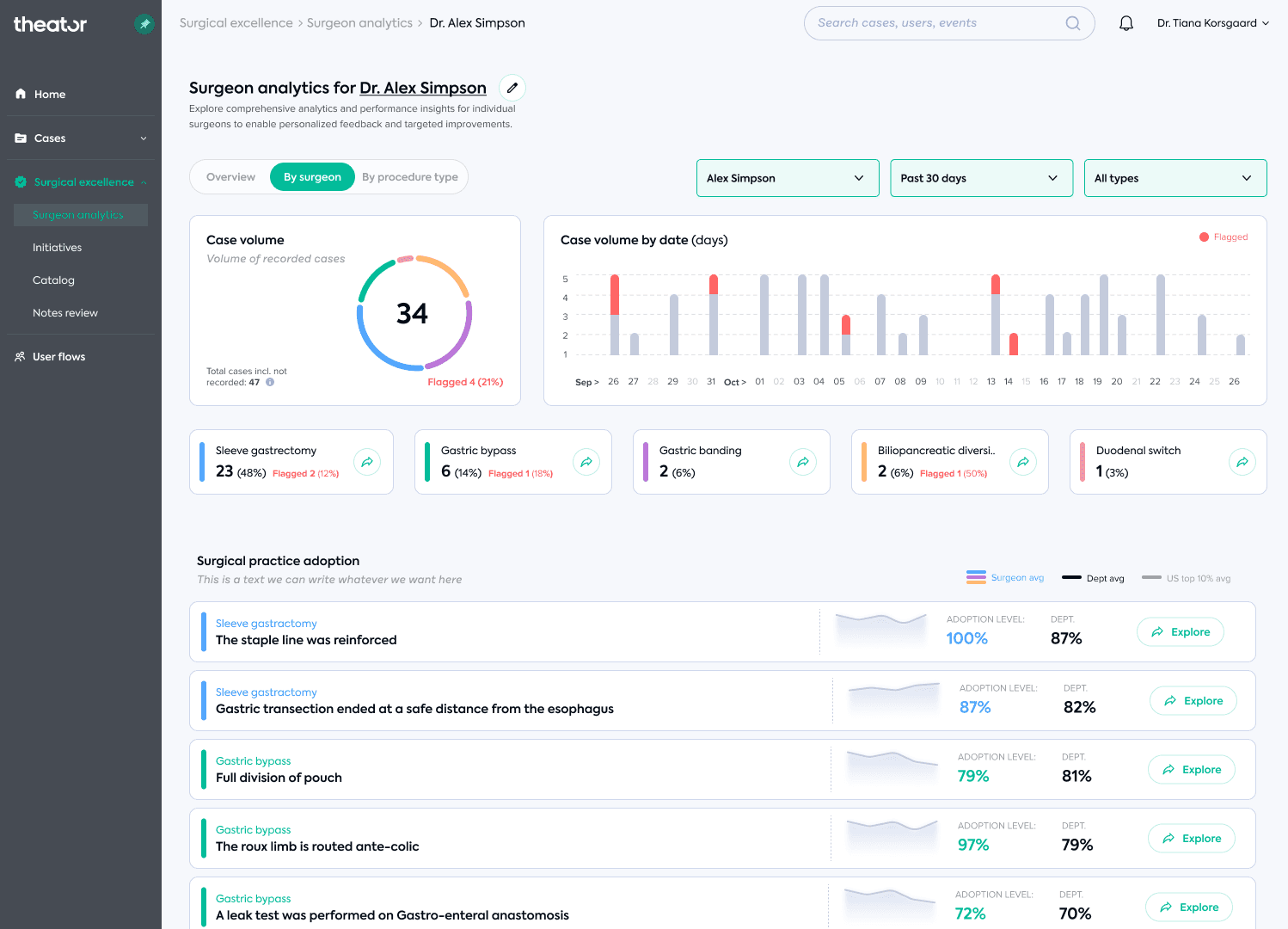Click Gastric bypass label above Full division

254,761
